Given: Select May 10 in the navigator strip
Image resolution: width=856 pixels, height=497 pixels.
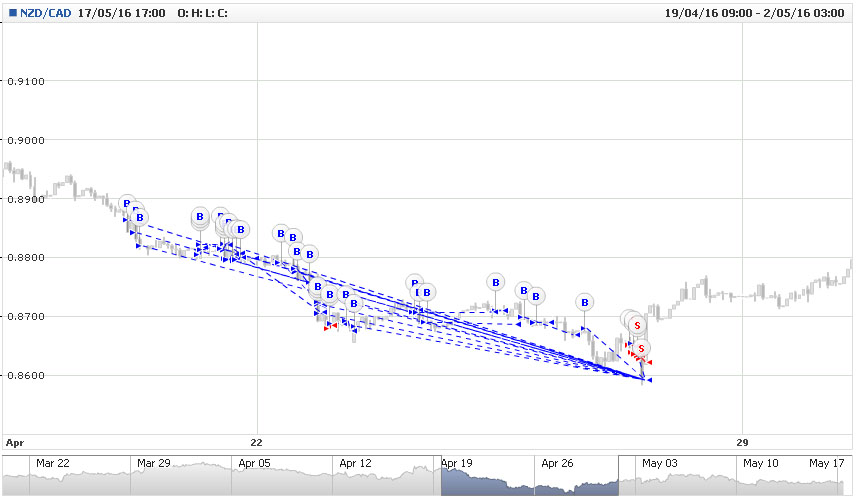Looking at the screenshot, I should (x=759, y=464).
